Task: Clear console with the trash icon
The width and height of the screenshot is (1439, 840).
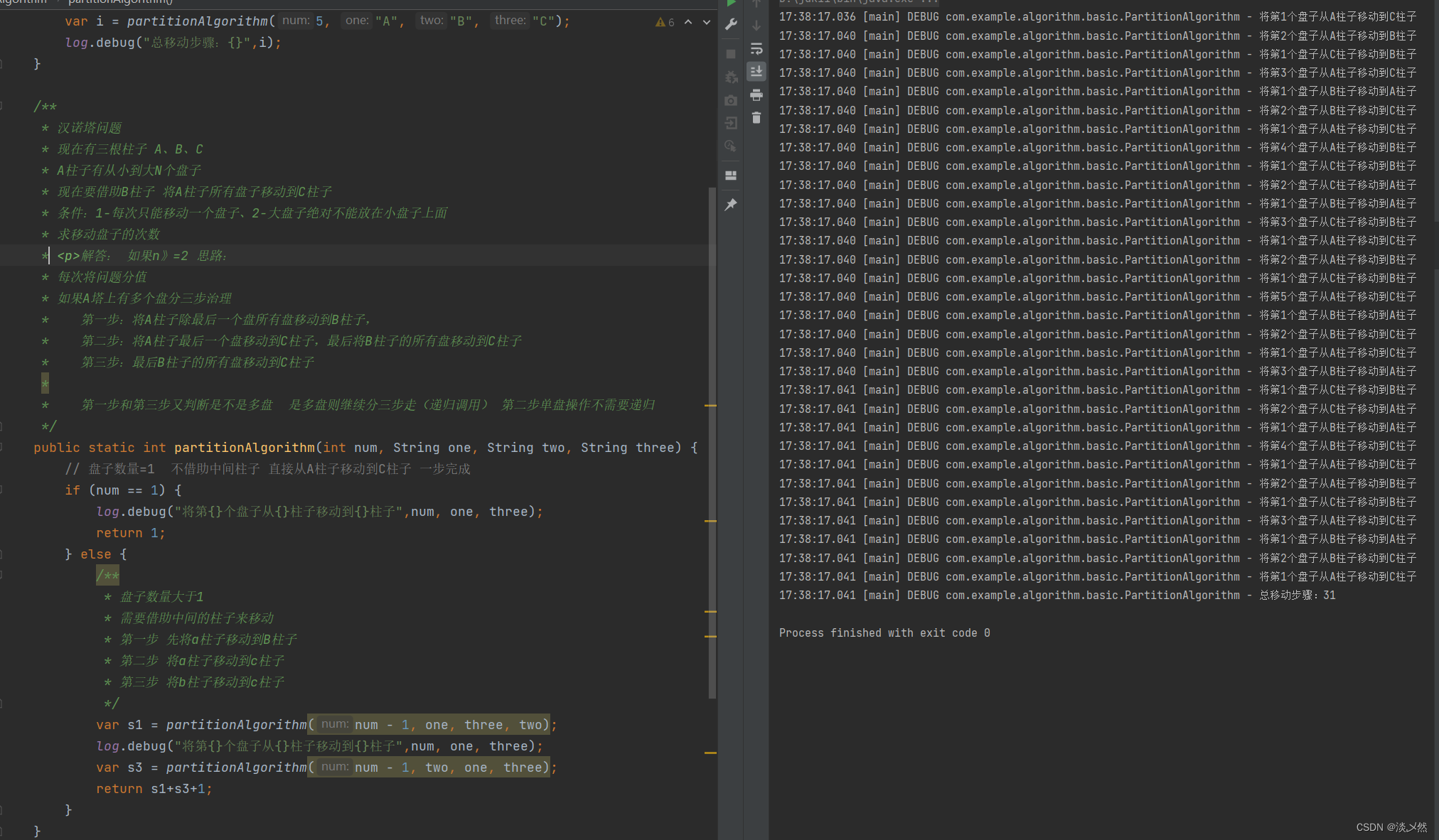Action: pos(756,117)
